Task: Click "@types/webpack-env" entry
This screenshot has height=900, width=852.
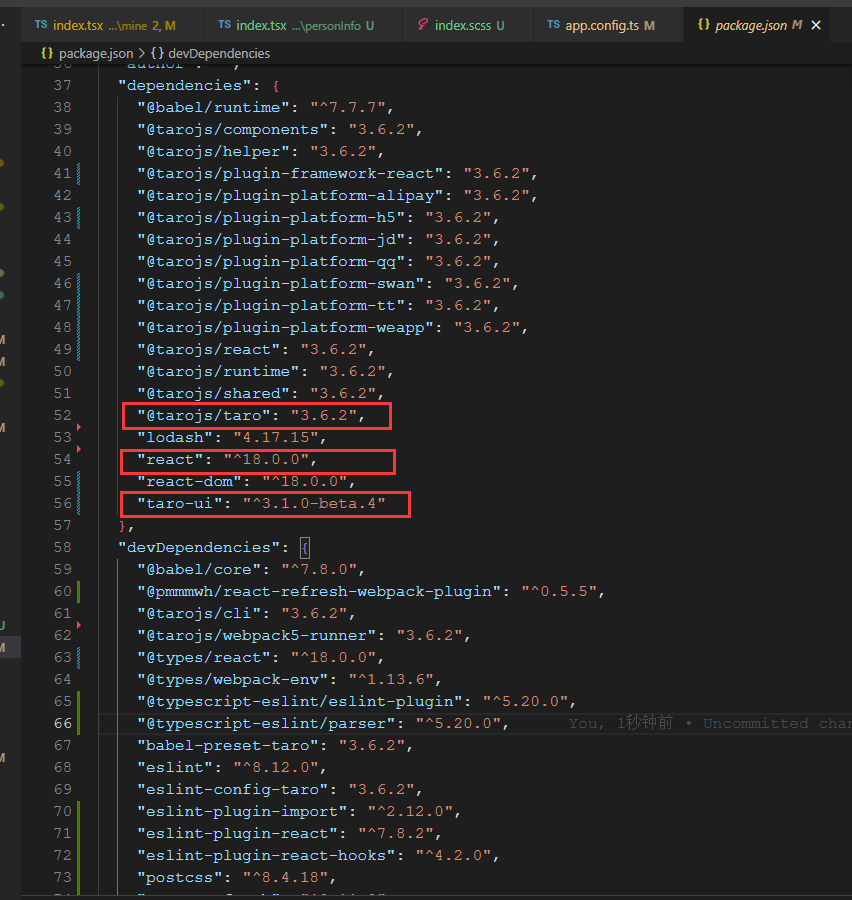Action: click(x=289, y=680)
